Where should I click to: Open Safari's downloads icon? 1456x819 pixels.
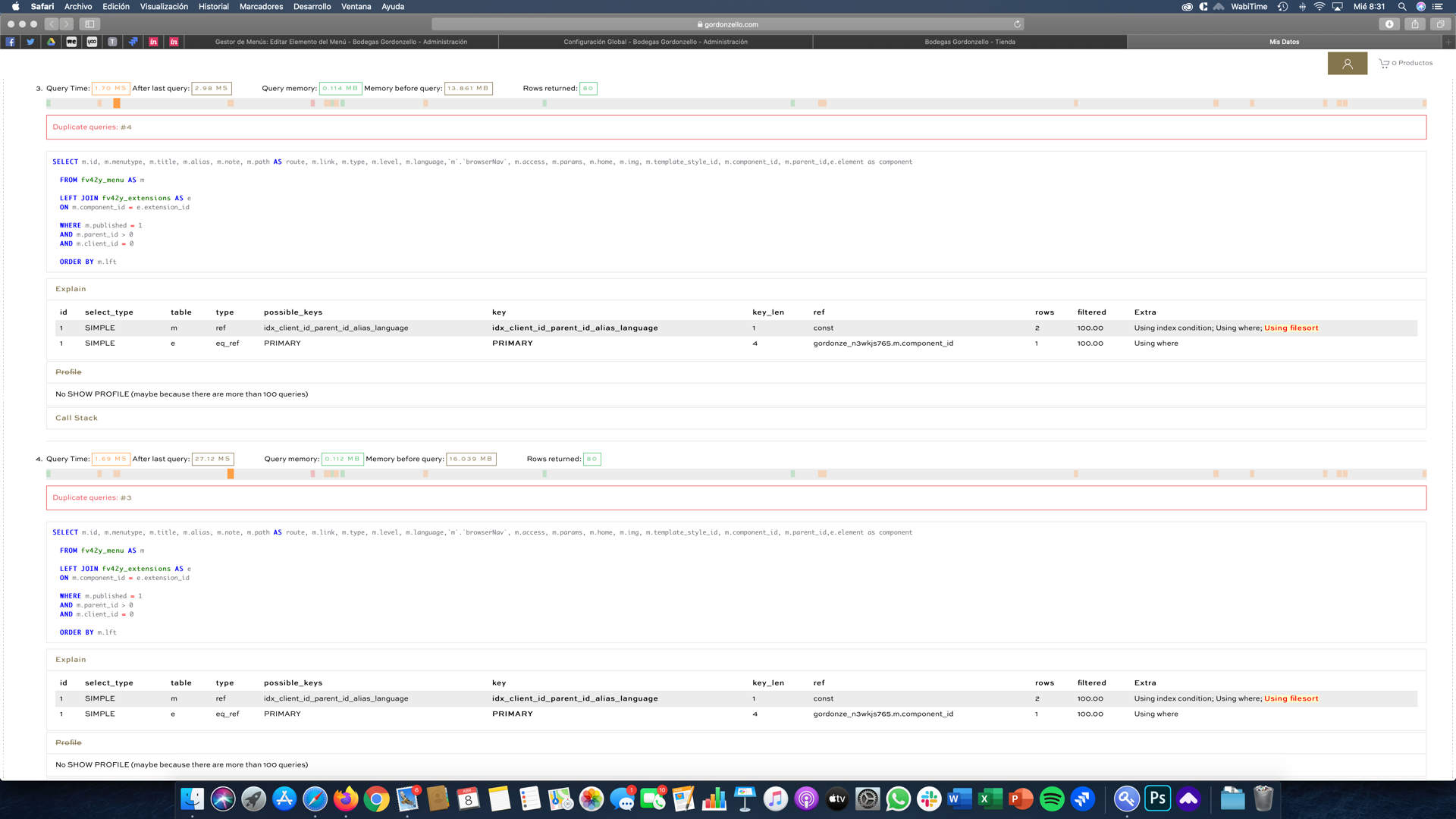tap(1389, 24)
